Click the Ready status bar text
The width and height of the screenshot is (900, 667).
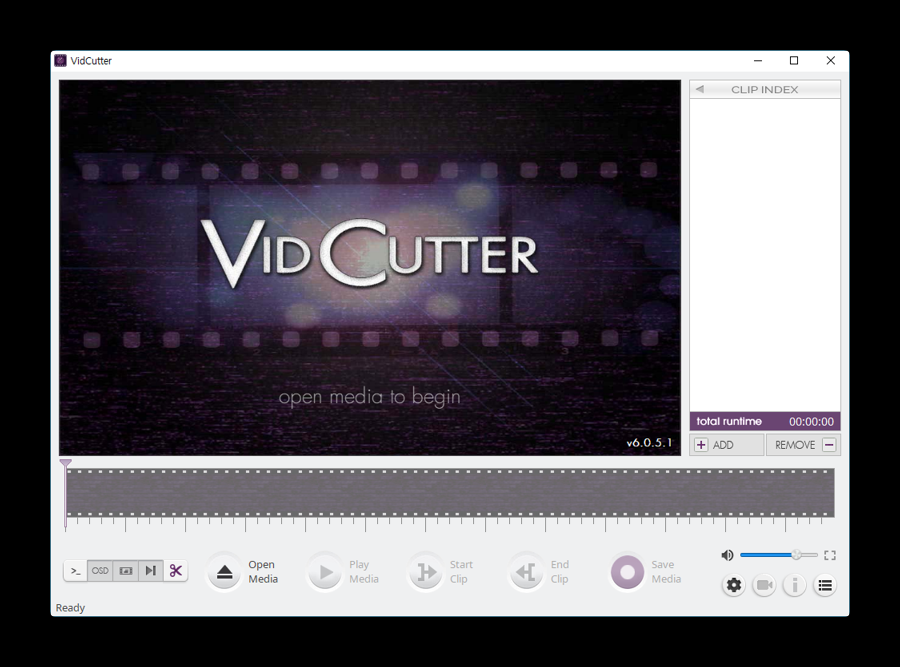(x=70, y=607)
